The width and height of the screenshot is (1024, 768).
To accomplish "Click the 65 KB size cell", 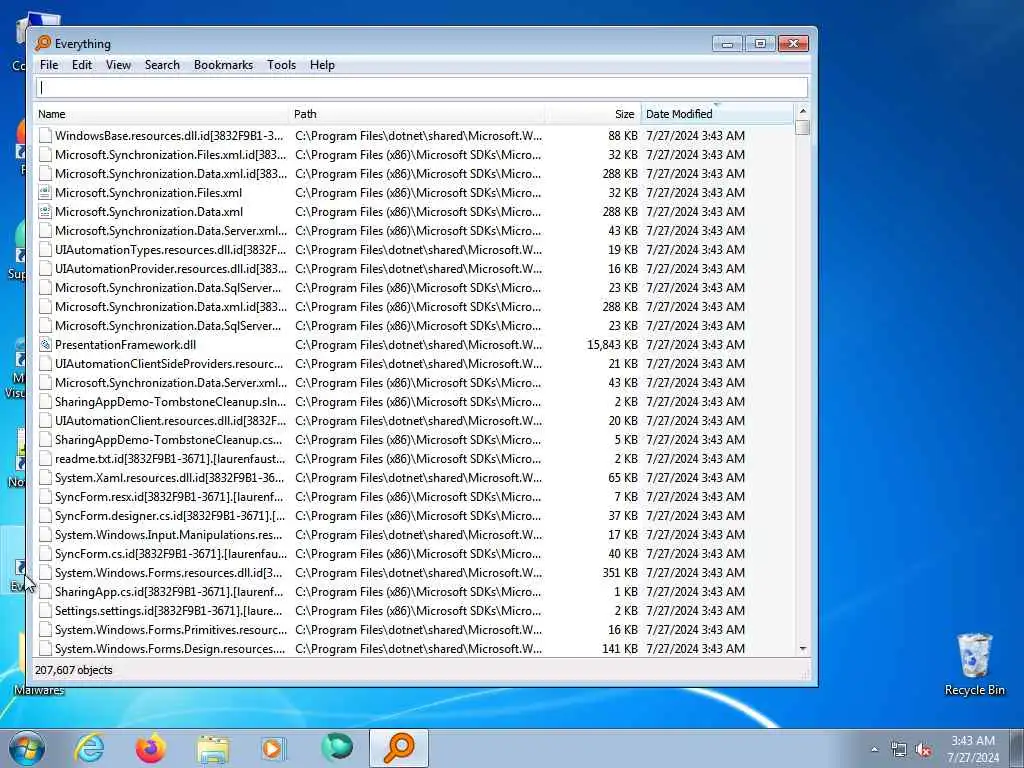I will click(x=623, y=477).
